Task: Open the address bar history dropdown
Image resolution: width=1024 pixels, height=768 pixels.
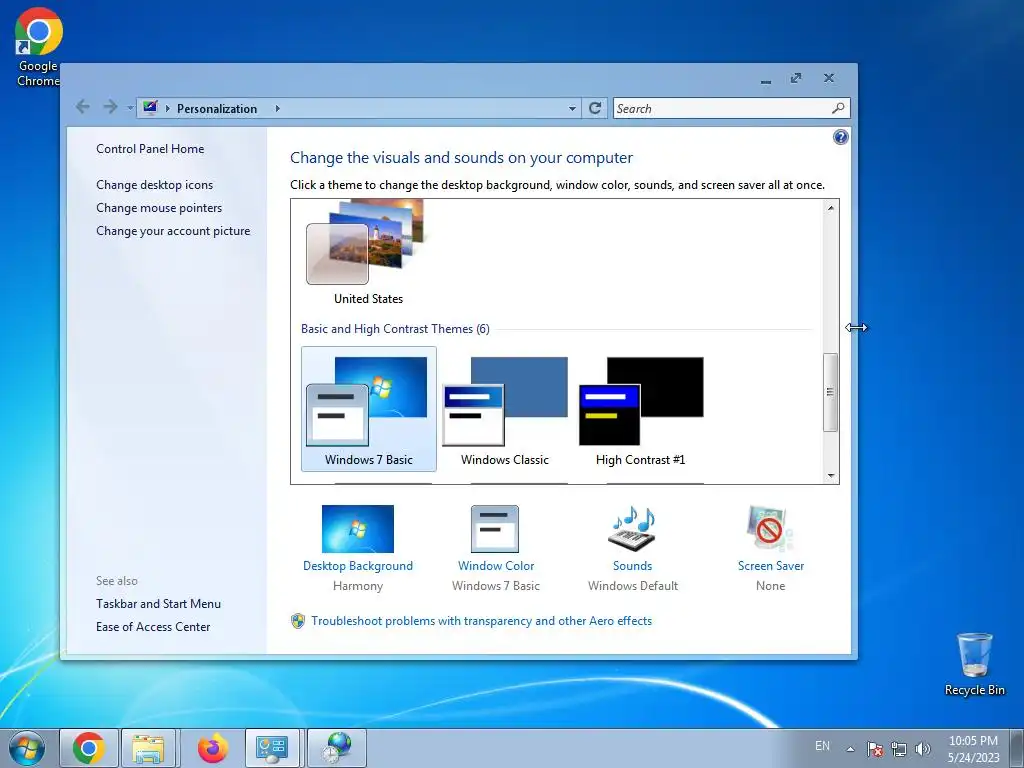Action: [572, 108]
